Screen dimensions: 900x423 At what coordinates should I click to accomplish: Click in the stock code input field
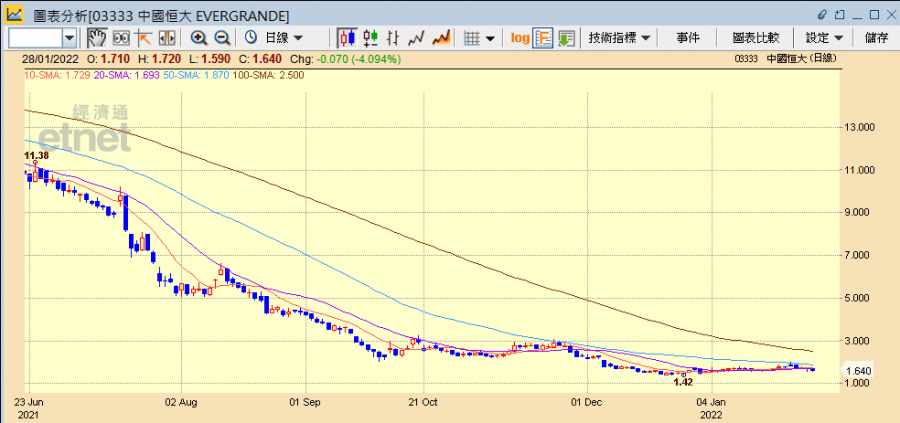(x=35, y=37)
